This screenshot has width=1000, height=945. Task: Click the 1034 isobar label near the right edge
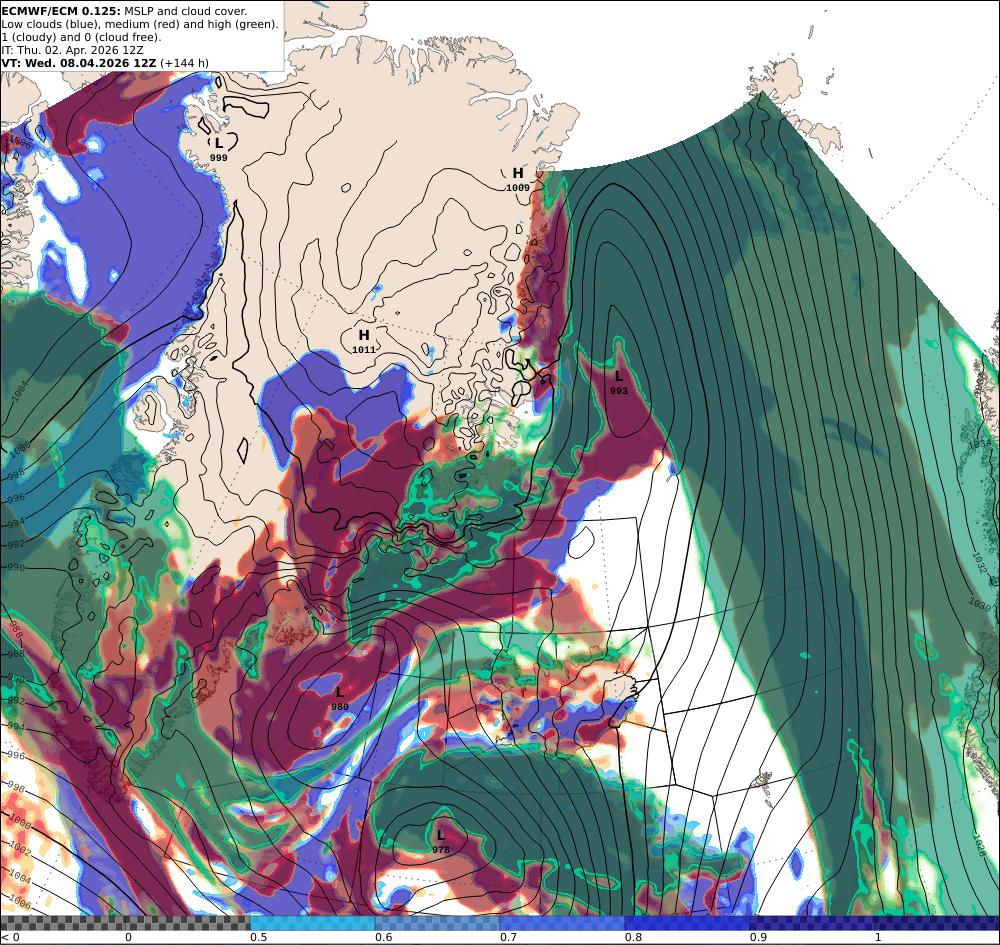coord(979,443)
